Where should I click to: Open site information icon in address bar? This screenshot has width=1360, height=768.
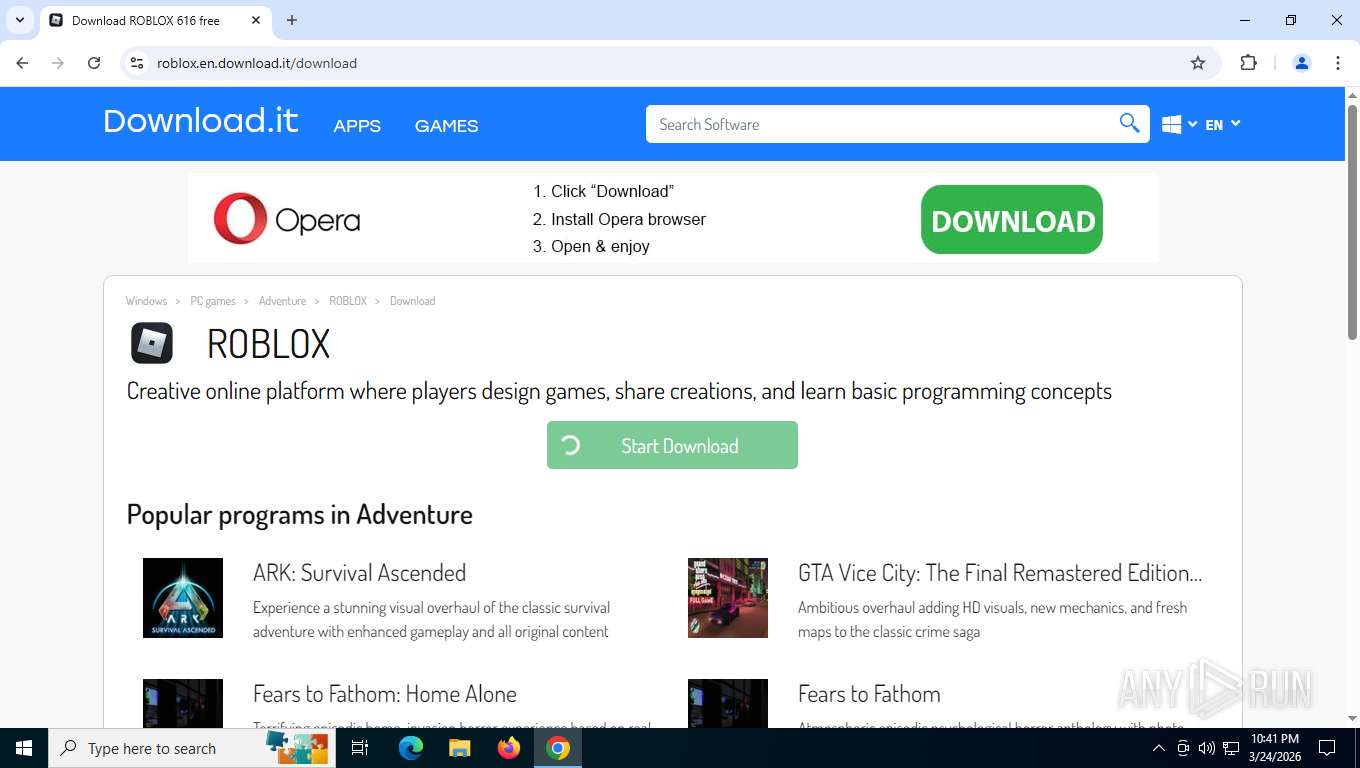[x=138, y=63]
